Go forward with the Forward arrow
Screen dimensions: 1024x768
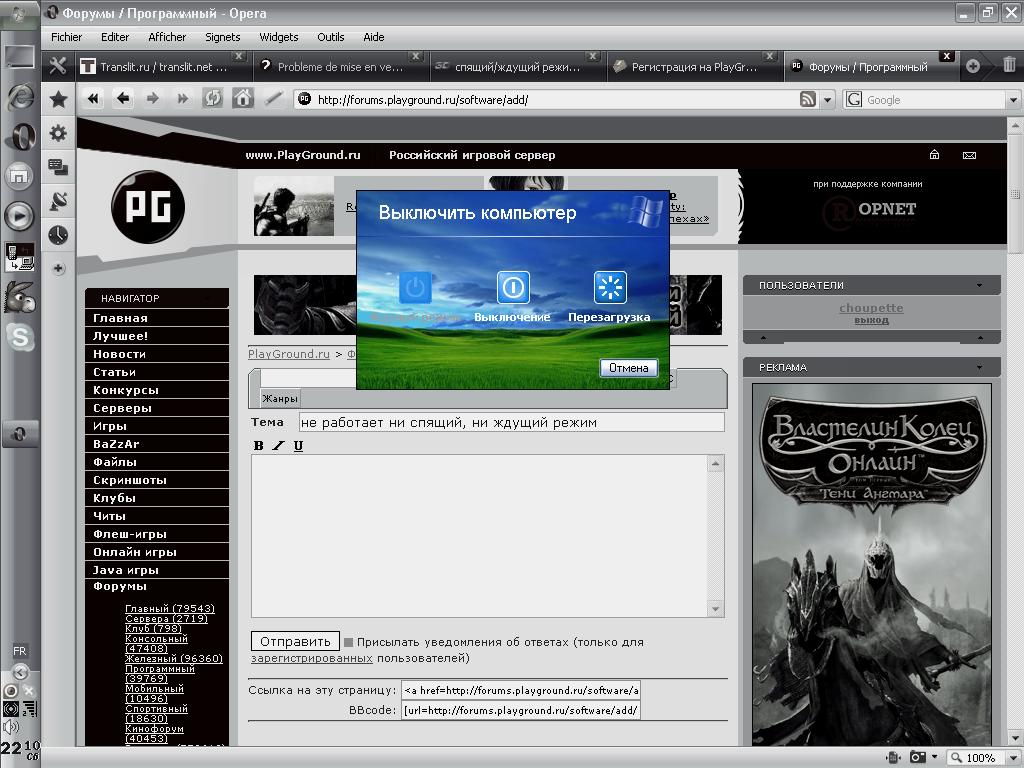tap(153, 99)
